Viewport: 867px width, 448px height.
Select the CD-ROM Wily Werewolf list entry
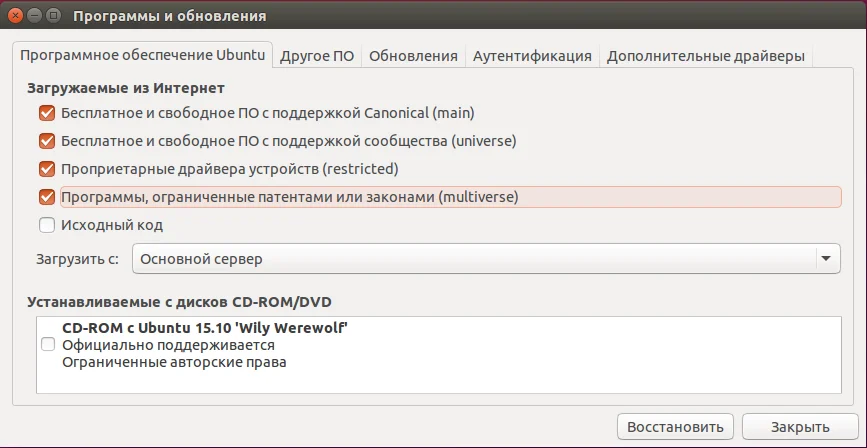tap(204, 328)
